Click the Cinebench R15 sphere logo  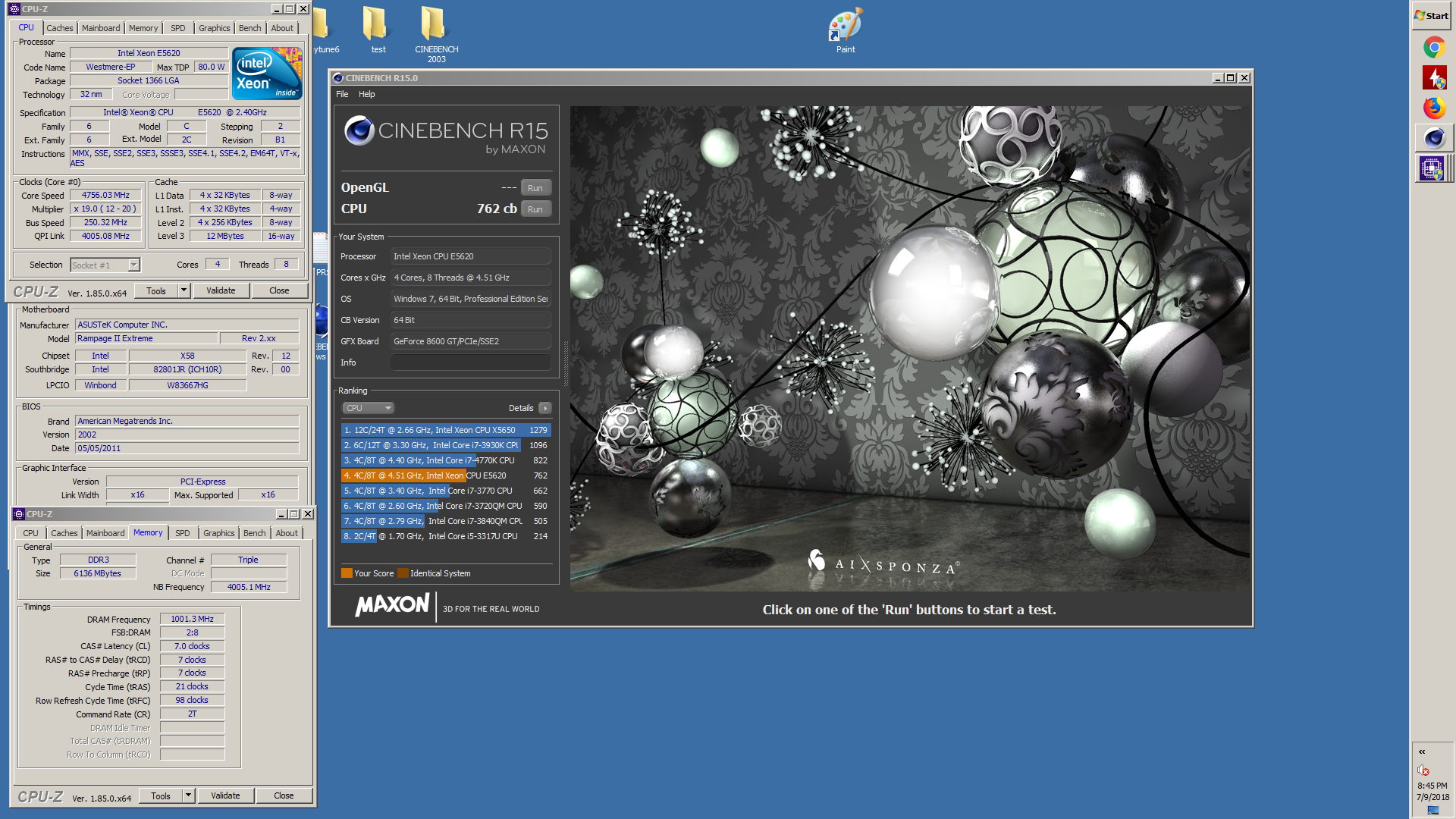tap(359, 130)
